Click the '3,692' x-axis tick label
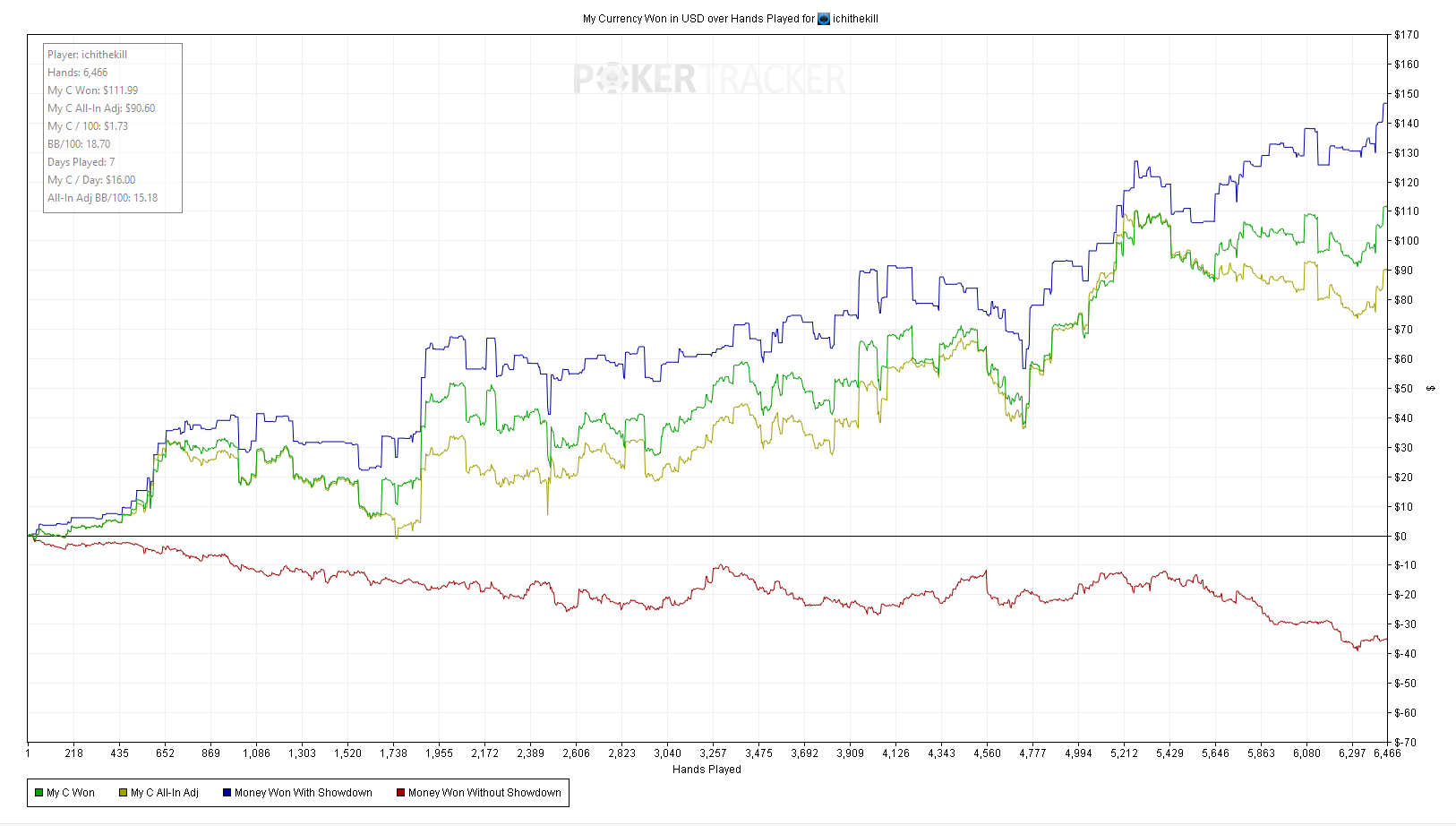This screenshot has height=826, width=1456. pos(805,753)
